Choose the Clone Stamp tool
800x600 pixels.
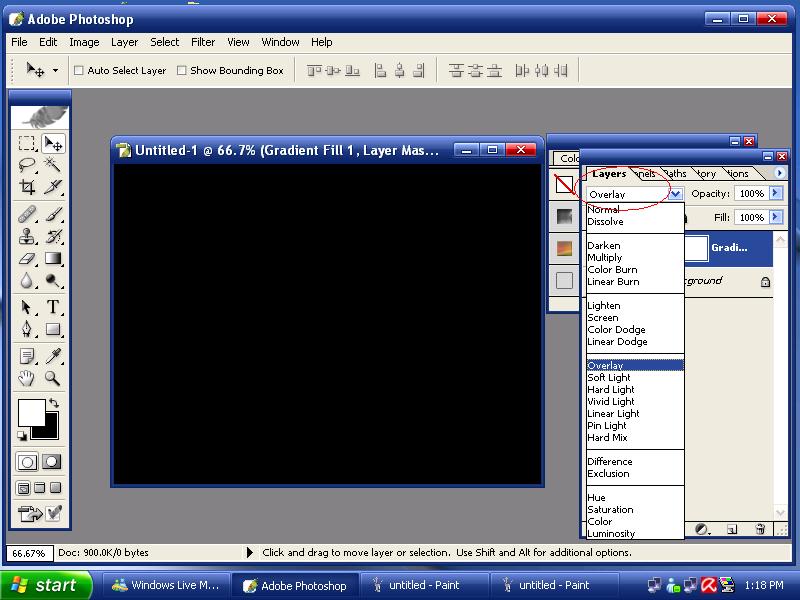28,237
